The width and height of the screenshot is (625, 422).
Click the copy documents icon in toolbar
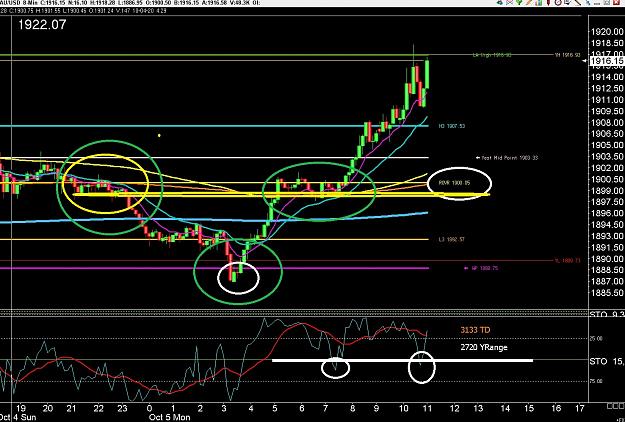568,2
